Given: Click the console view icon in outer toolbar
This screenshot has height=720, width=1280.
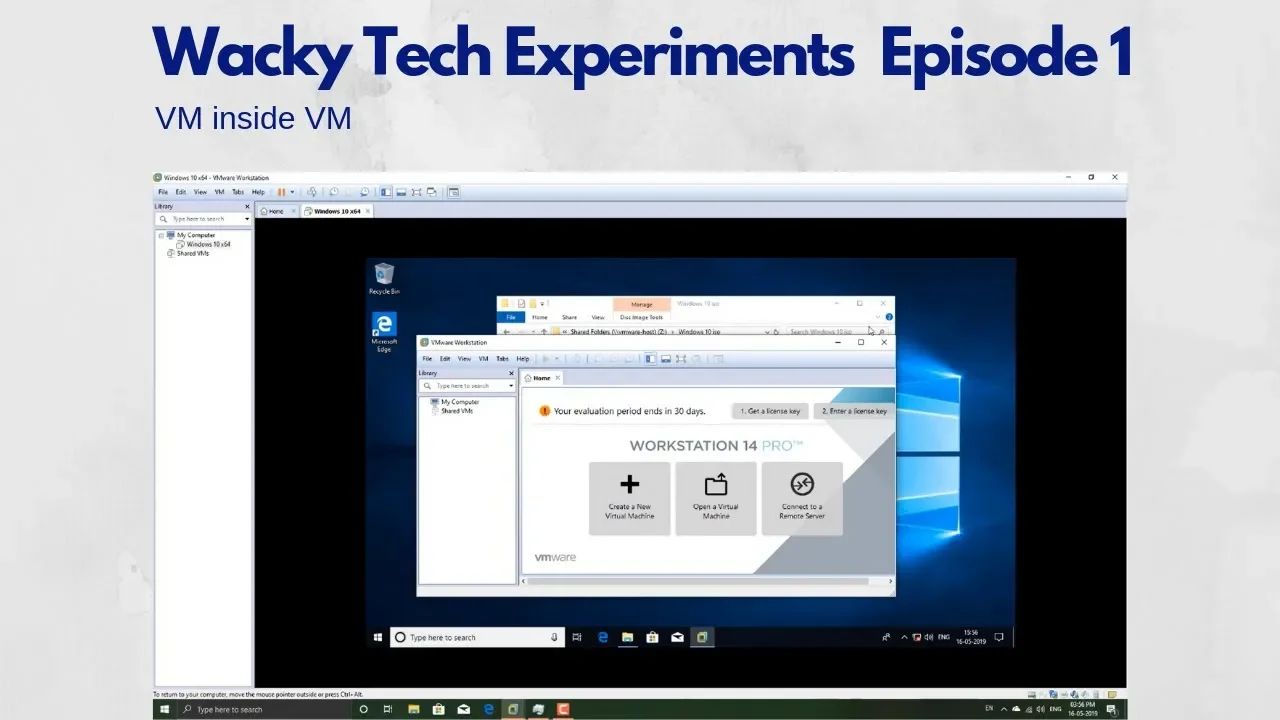Looking at the screenshot, I should [x=453, y=192].
